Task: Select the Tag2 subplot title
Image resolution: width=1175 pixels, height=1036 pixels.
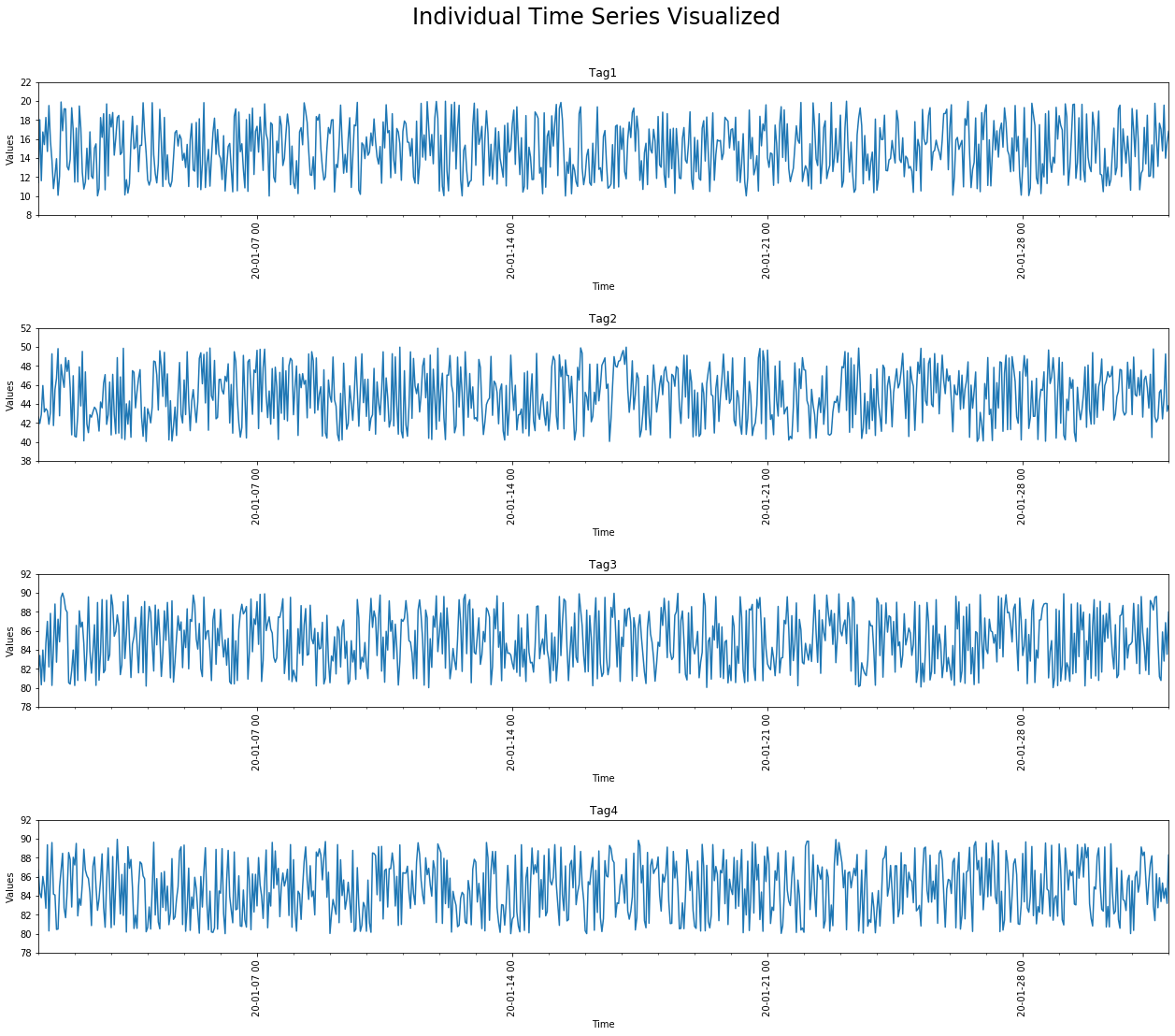Action: click(601, 316)
